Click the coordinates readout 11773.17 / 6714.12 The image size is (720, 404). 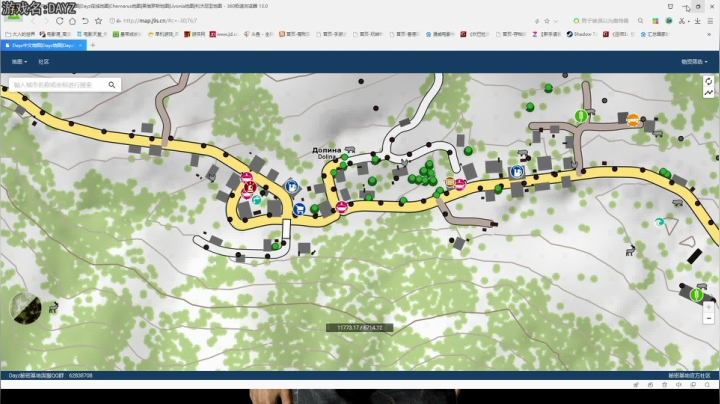click(360, 327)
